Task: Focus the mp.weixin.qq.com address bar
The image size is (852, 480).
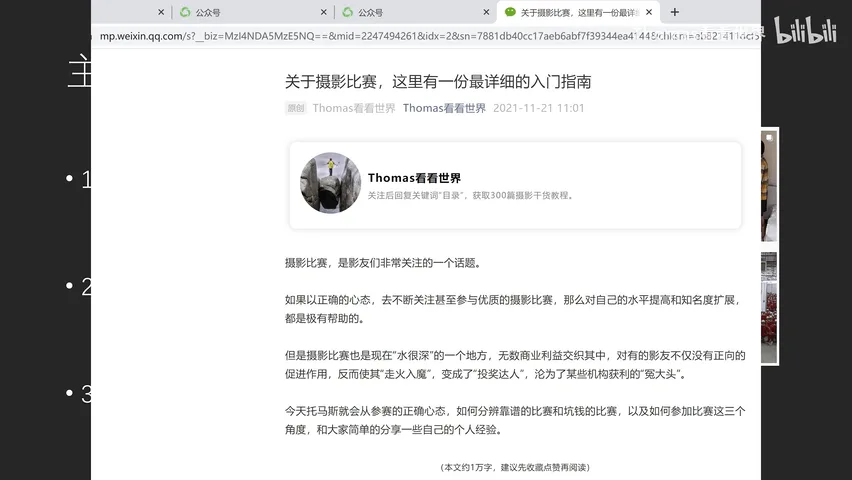Action: click(426, 36)
